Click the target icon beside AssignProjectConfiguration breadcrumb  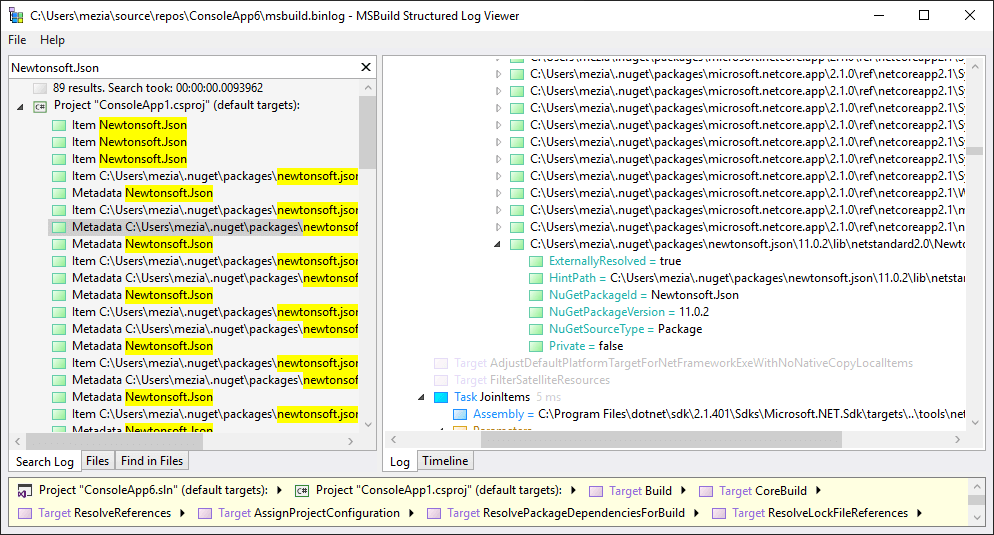click(205, 513)
